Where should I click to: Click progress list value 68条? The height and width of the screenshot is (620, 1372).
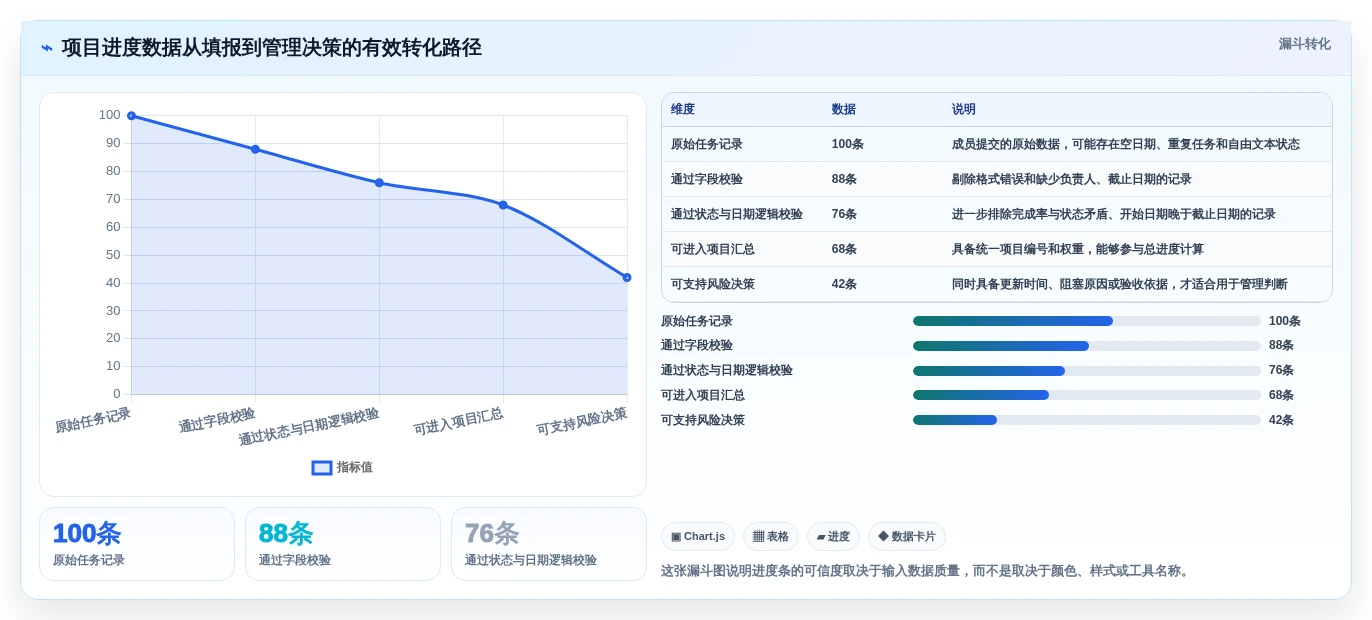(x=1281, y=395)
